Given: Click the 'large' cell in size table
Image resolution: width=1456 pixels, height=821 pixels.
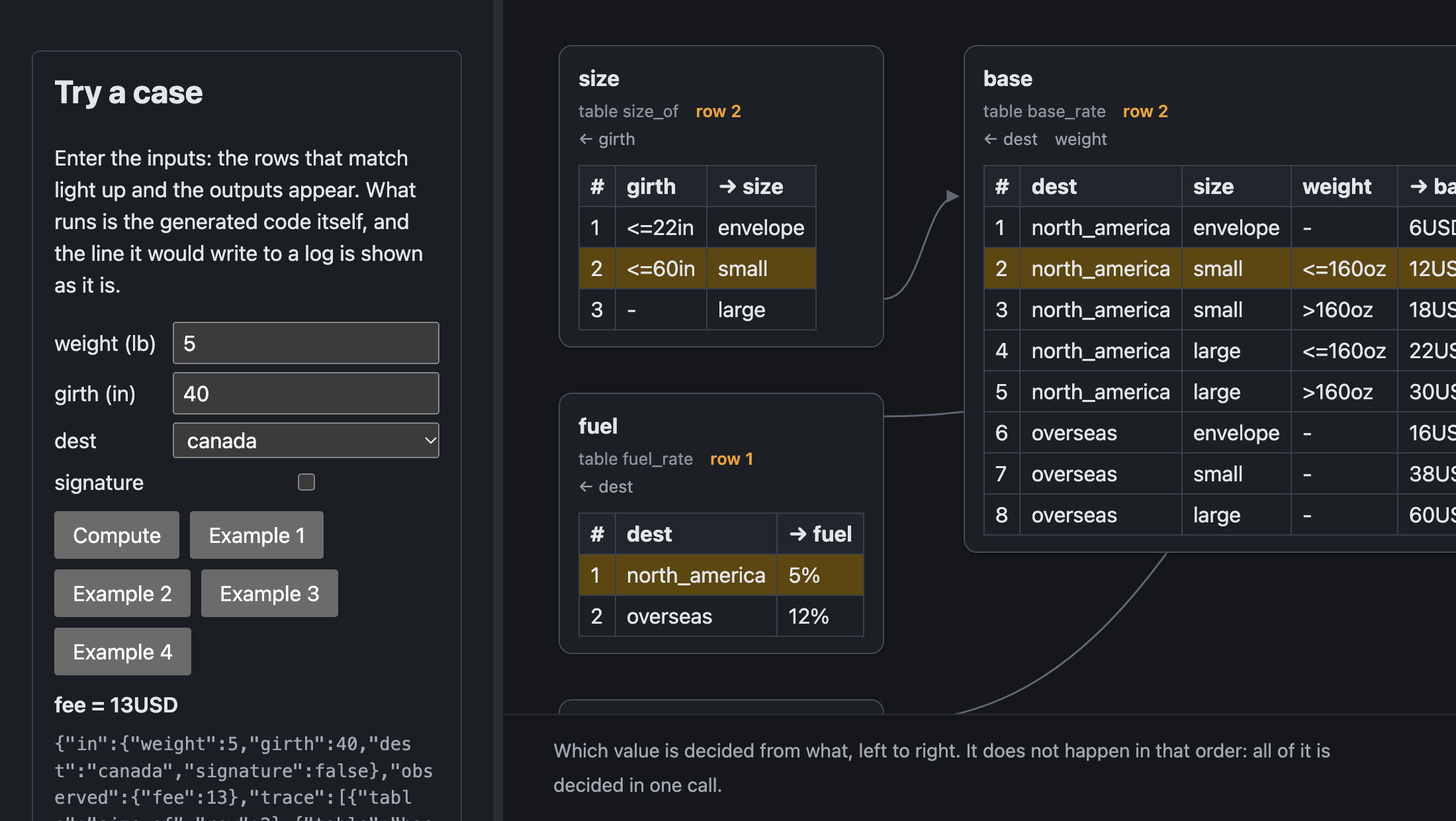Looking at the screenshot, I should (761, 310).
